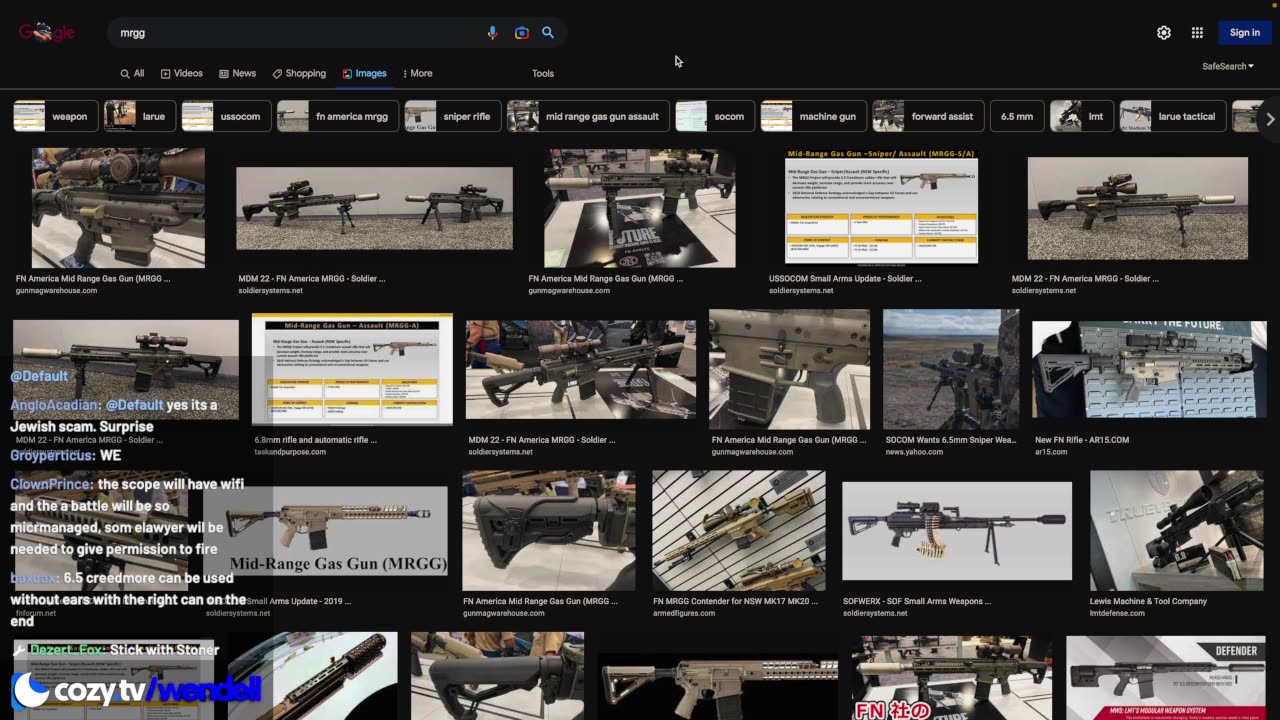Show more filter chips with right arrow

point(1270,119)
